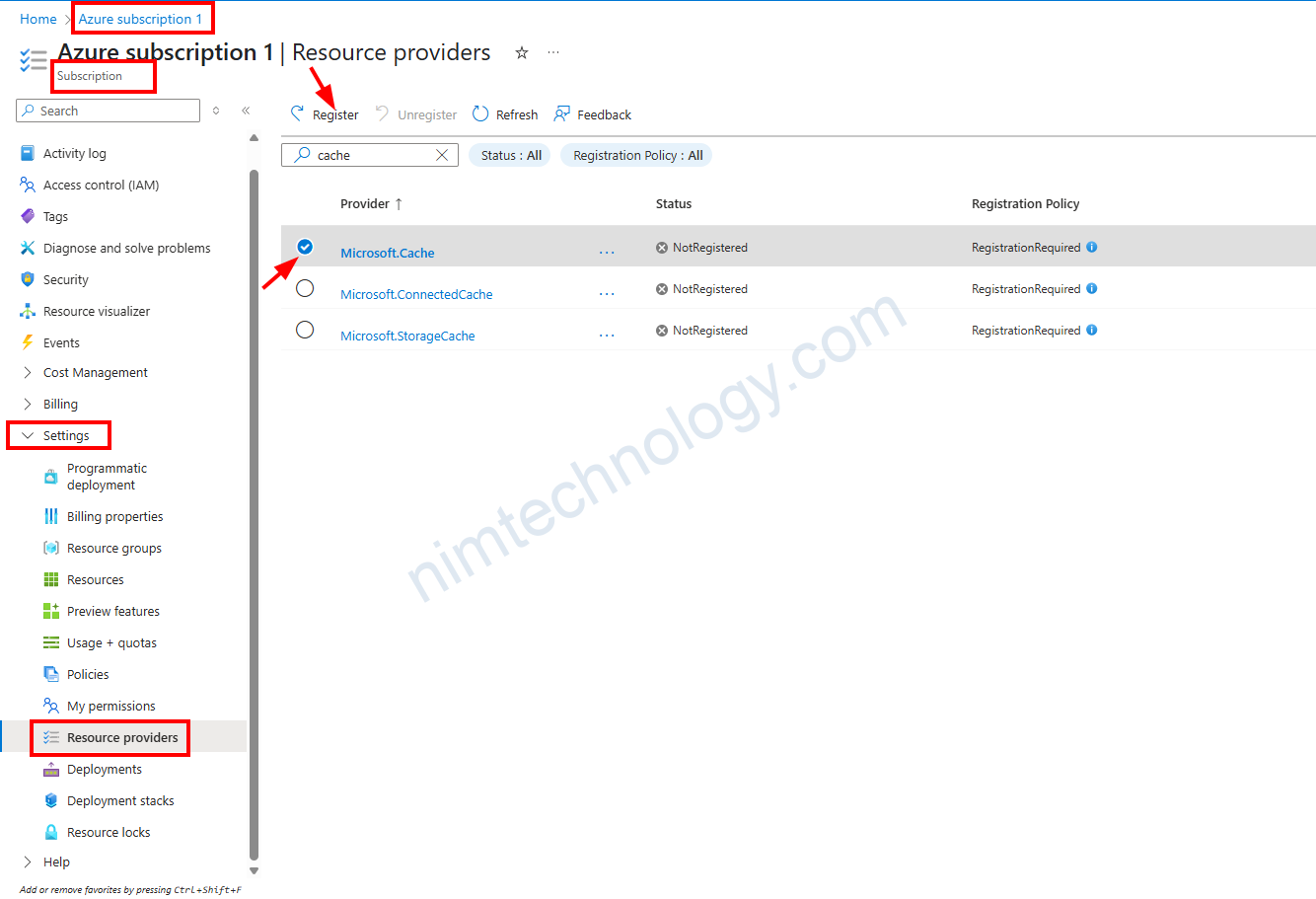Favorite this page with the star icon
The image size is (1316, 899).
522,53
